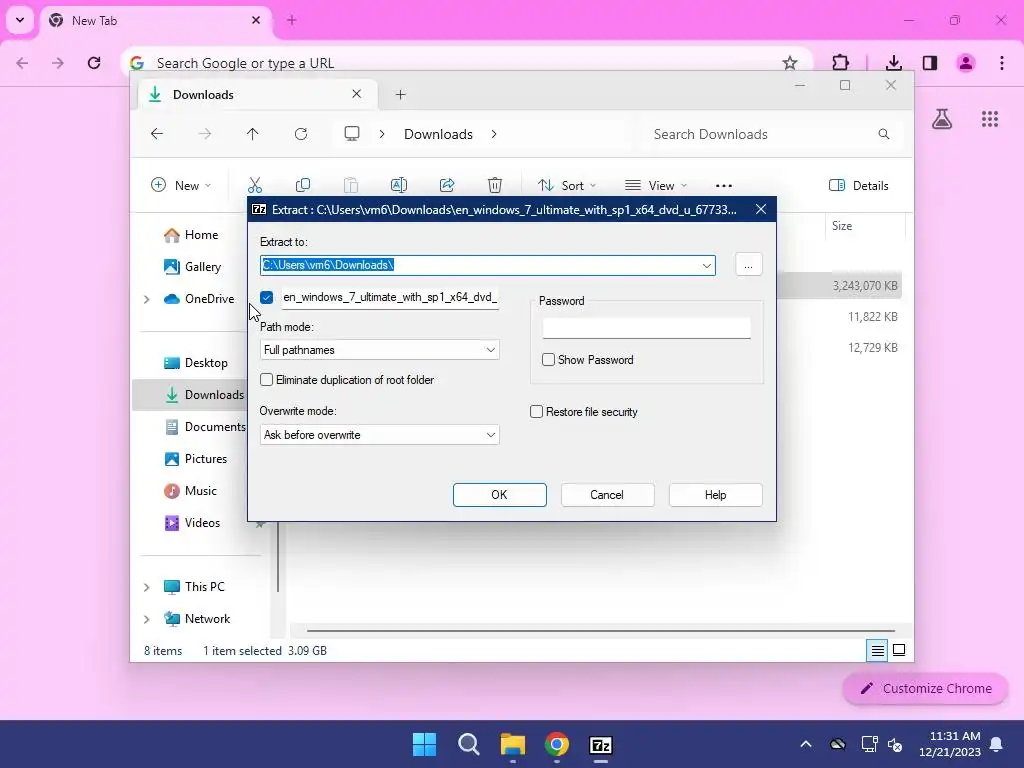Click Cancel in the Extract dialog

[607, 495]
